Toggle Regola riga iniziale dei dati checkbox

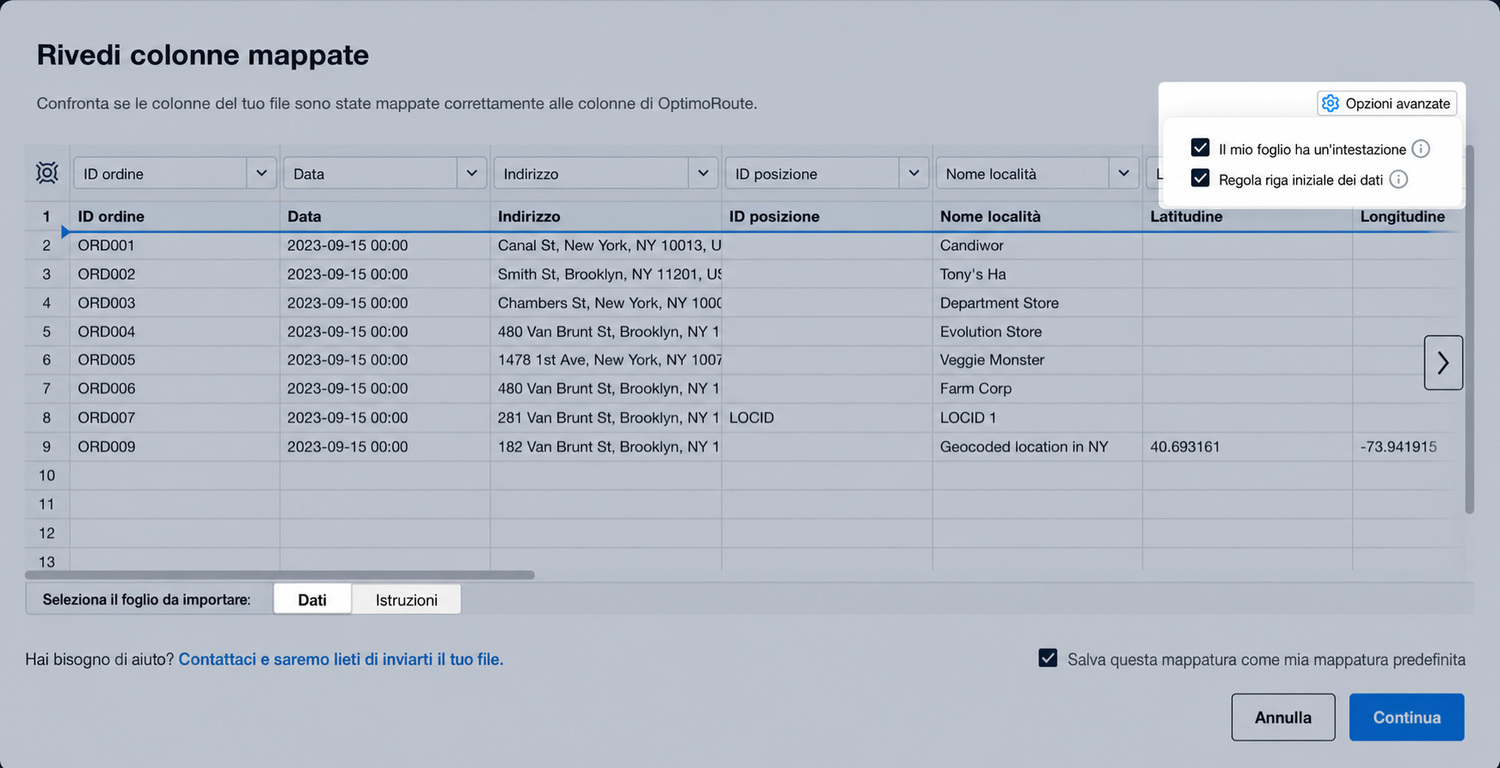[1201, 178]
